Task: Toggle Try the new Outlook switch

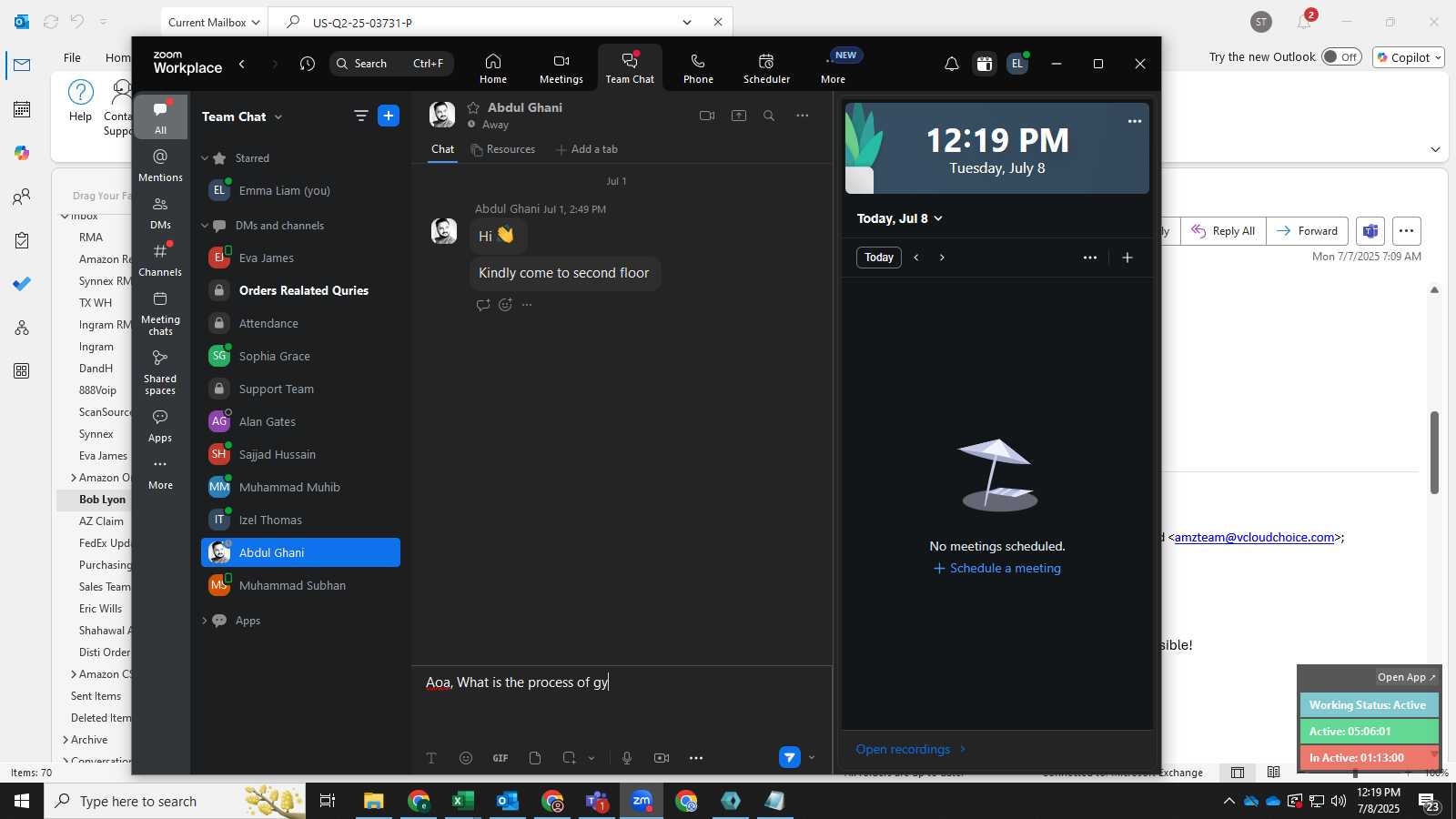Action: click(x=1341, y=56)
